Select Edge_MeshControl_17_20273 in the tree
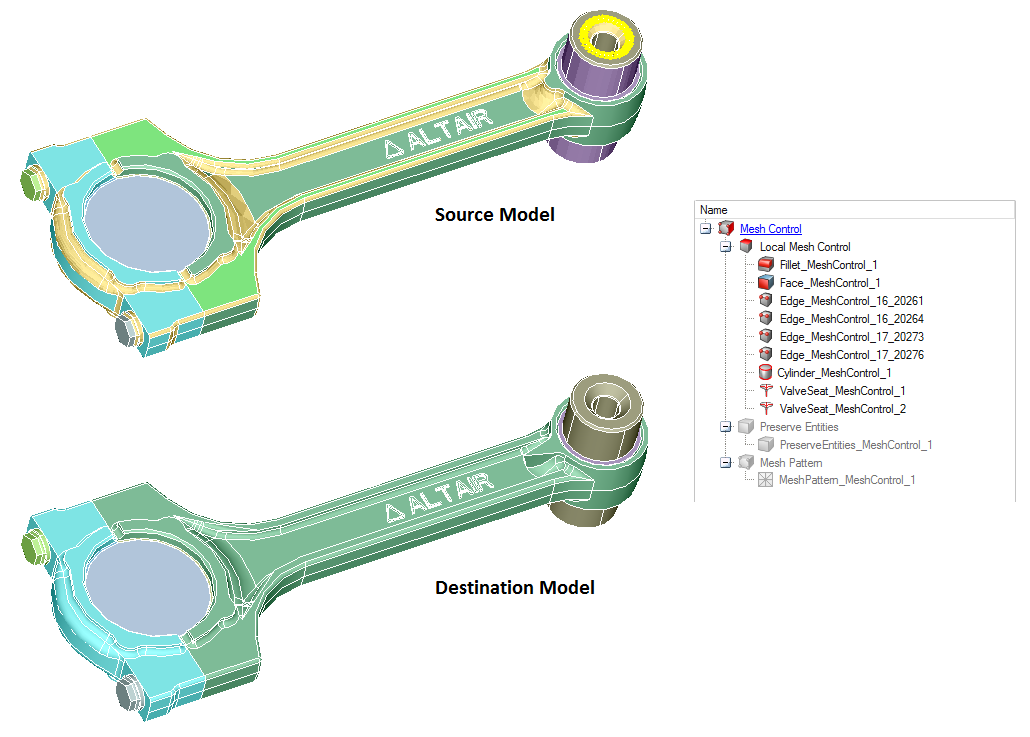The image size is (1030, 737). click(x=837, y=337)
